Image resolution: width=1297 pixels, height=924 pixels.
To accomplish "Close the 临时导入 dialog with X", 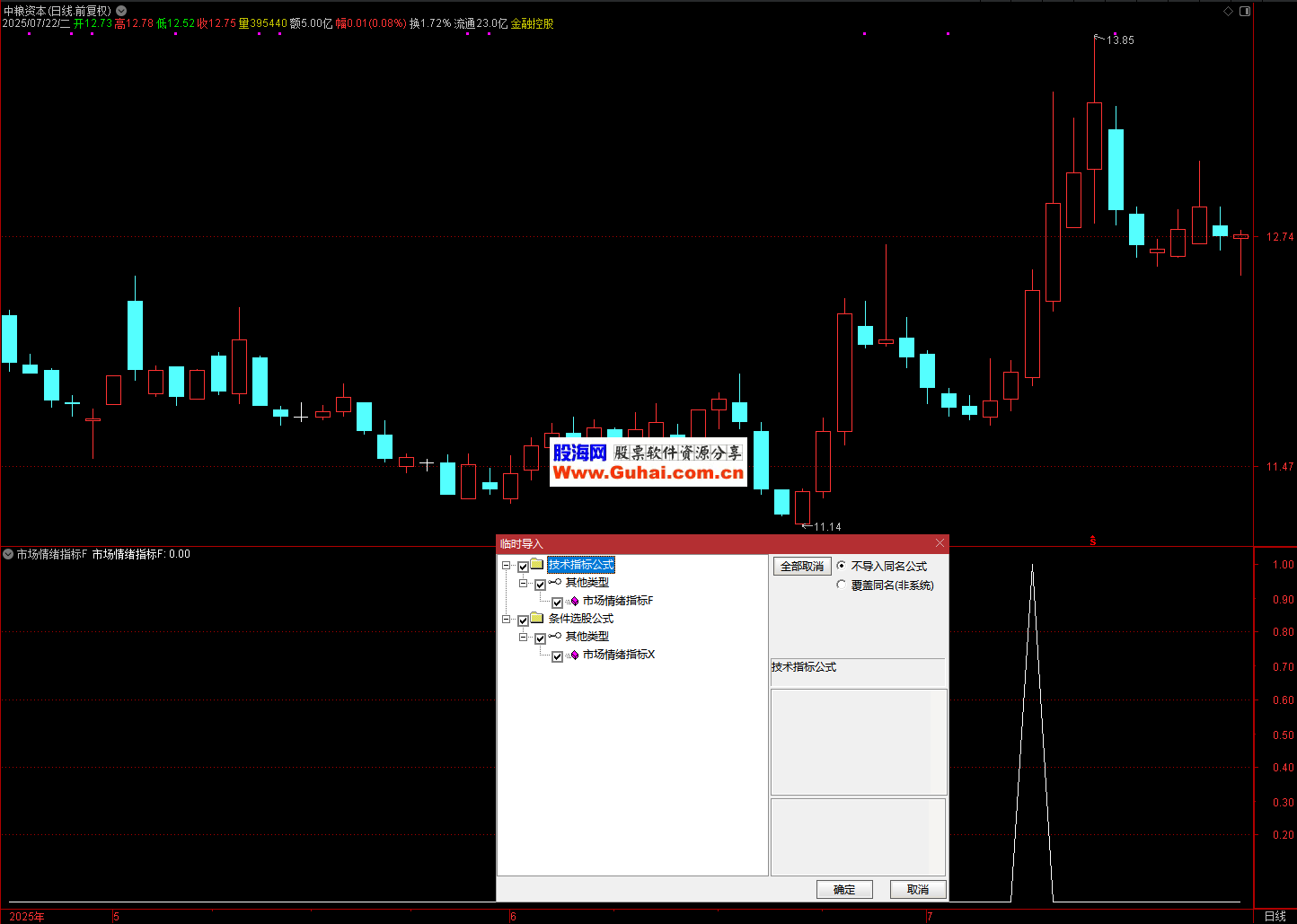I will pos(940,543).
